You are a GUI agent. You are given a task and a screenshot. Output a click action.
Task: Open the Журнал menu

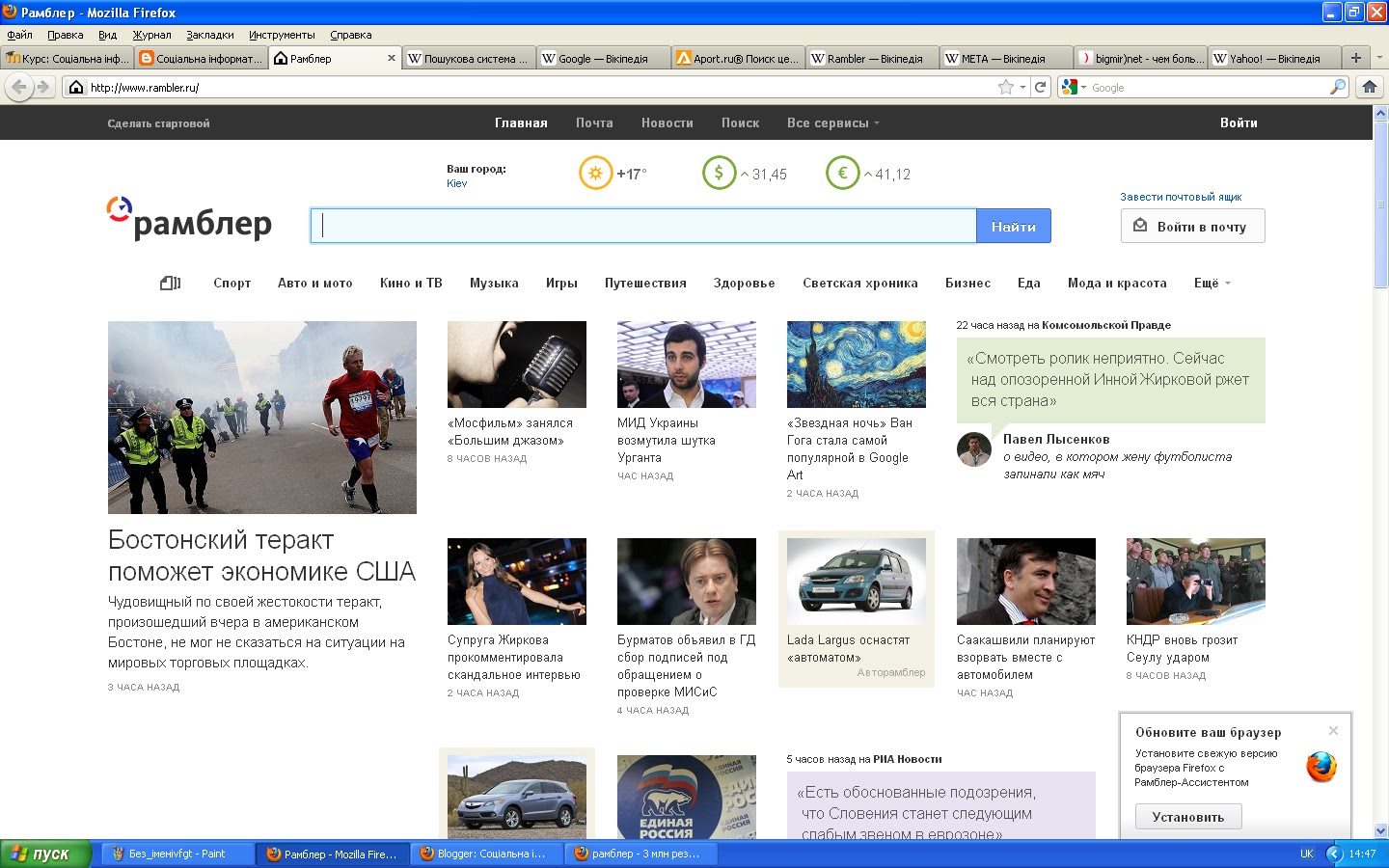tap(151, 35)
